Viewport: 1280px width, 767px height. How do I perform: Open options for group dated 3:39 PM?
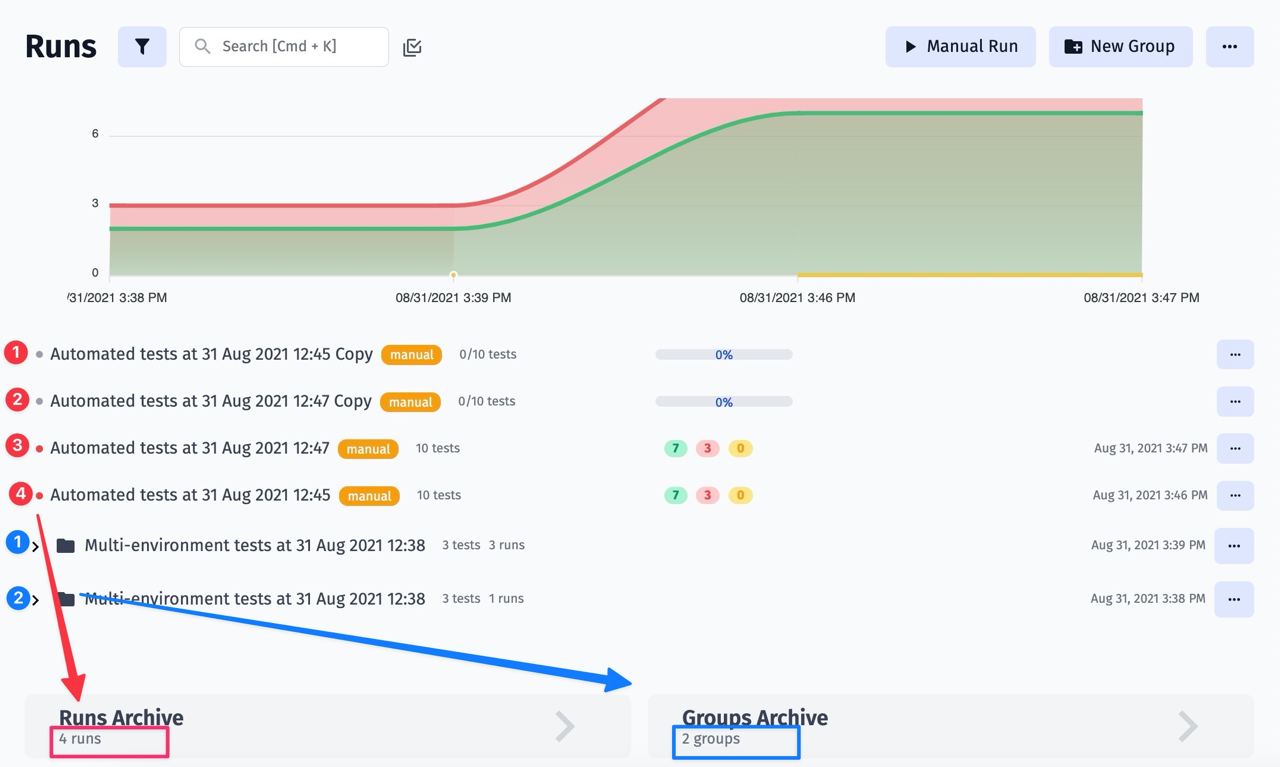pos(1234,546)
